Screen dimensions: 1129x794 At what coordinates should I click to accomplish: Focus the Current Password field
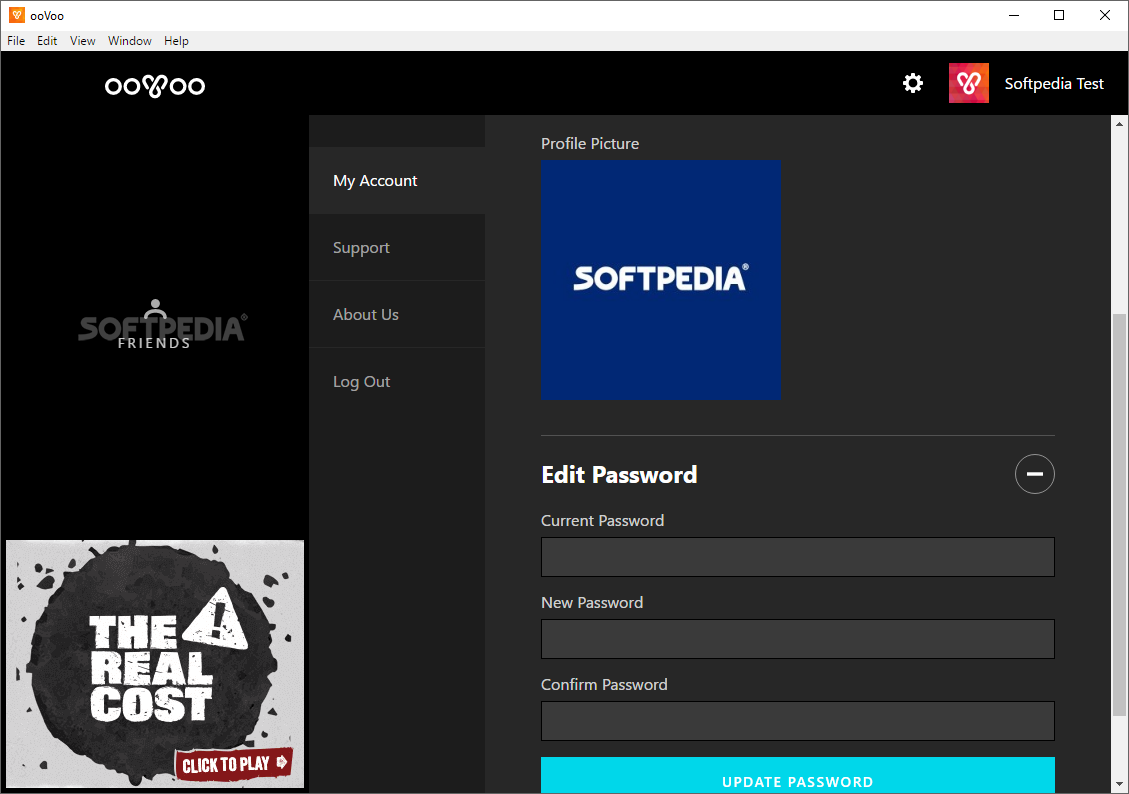click(798, 557)
